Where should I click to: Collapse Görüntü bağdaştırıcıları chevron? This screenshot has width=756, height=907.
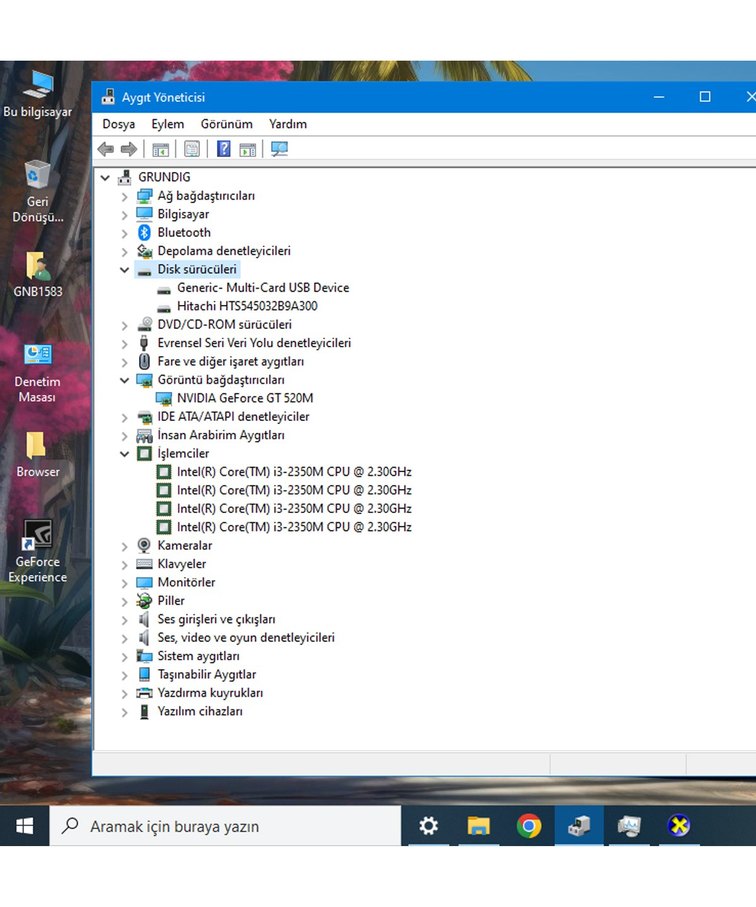[x=124, y=380]
